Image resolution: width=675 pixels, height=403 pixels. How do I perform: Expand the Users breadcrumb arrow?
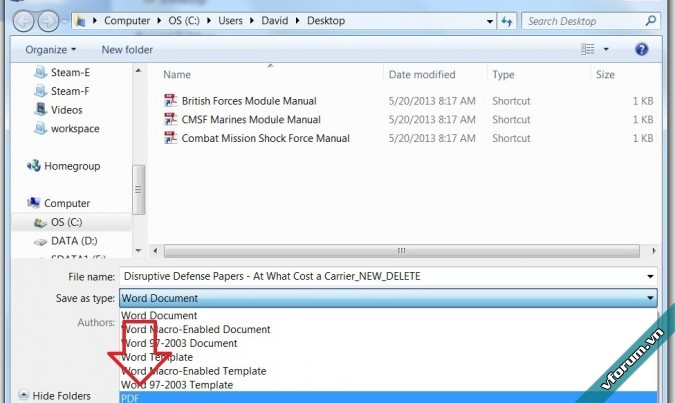[252, 21]
